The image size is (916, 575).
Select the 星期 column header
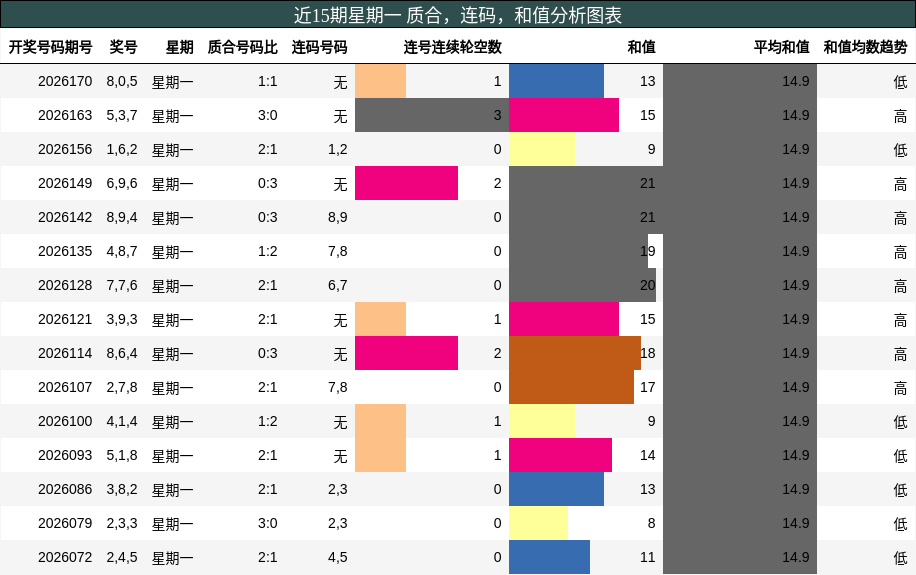pyautogui.click(x=179, y=47)
